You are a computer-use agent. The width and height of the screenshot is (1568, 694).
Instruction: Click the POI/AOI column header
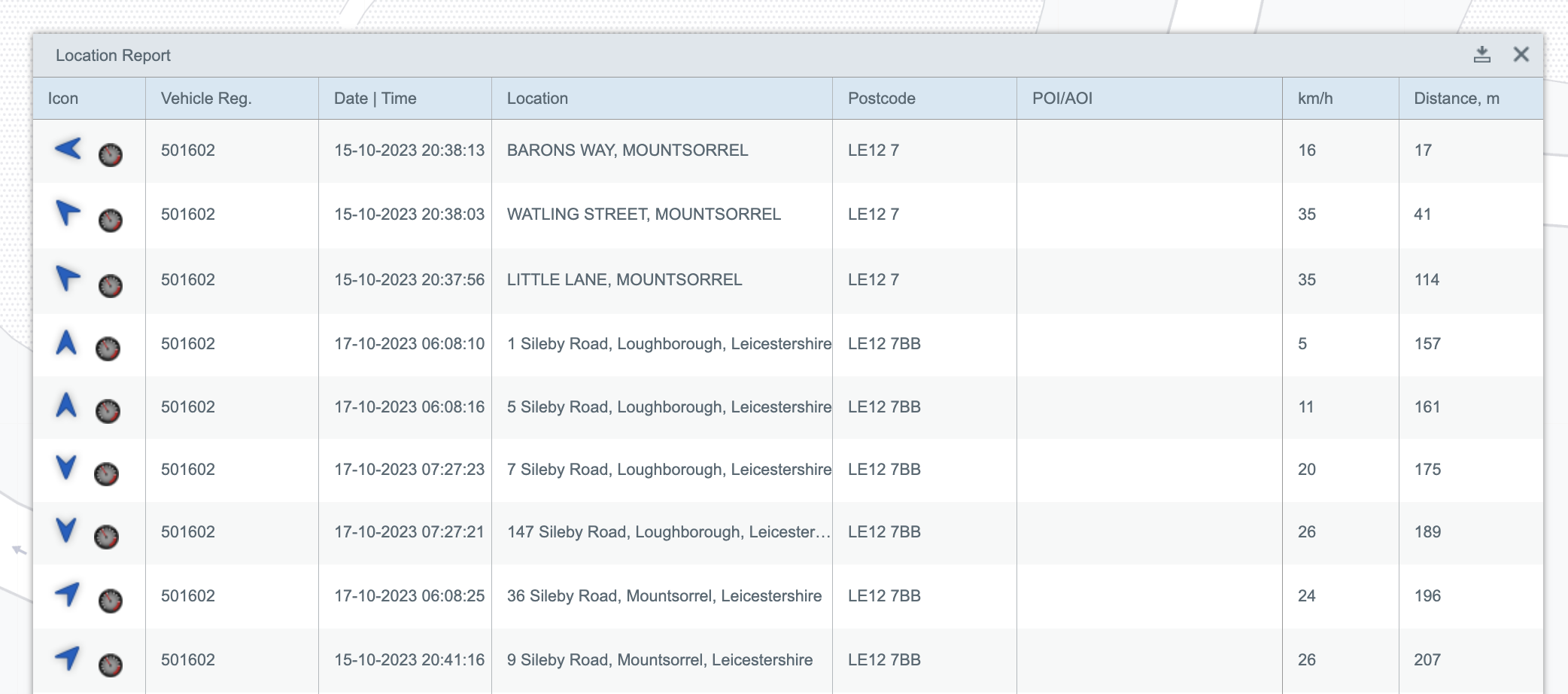tap(1062, 99)
